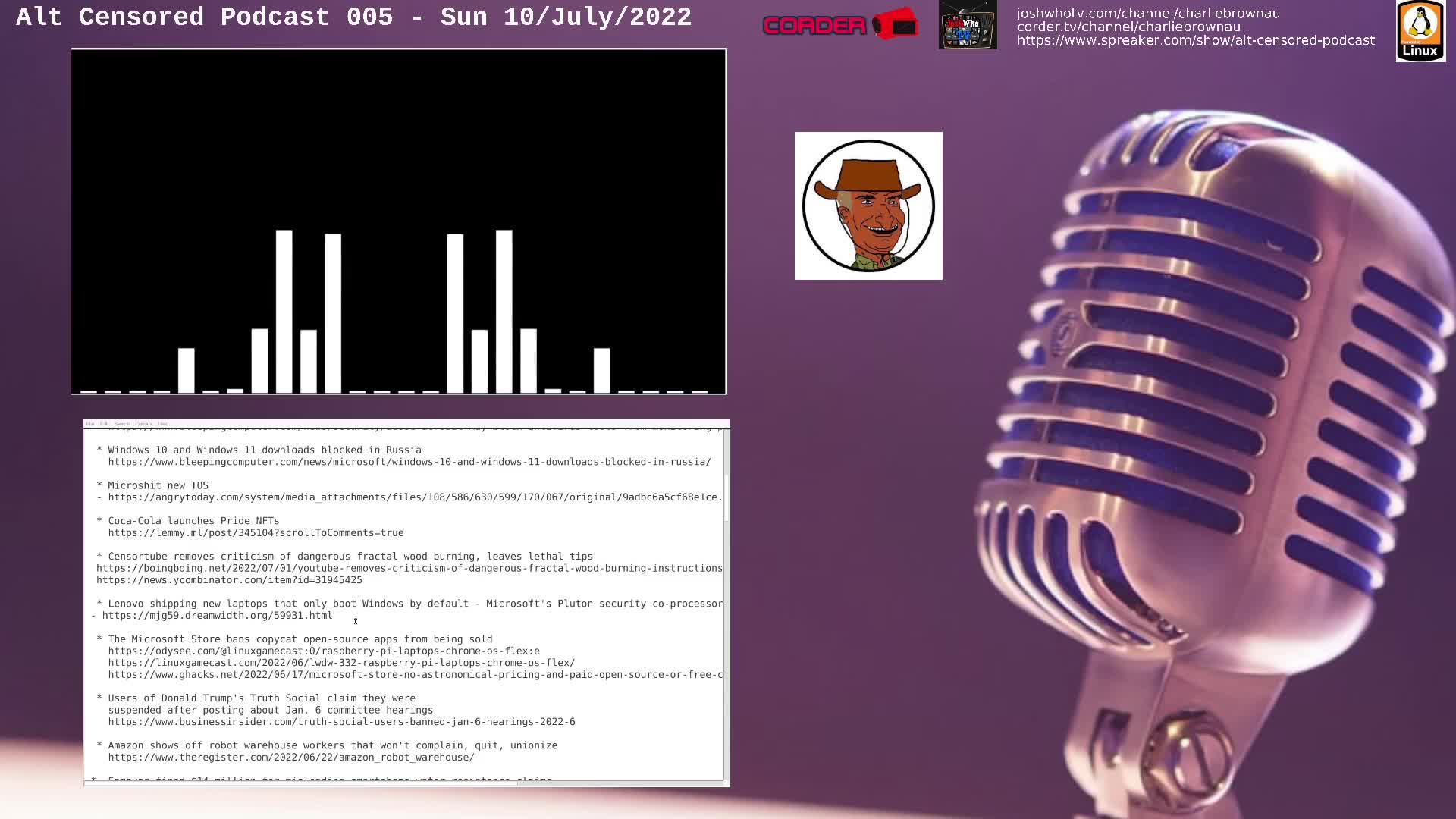Click the mjg59.dreamwidth.org URL
Screen dimensions: 1456x819
[217, 616]
